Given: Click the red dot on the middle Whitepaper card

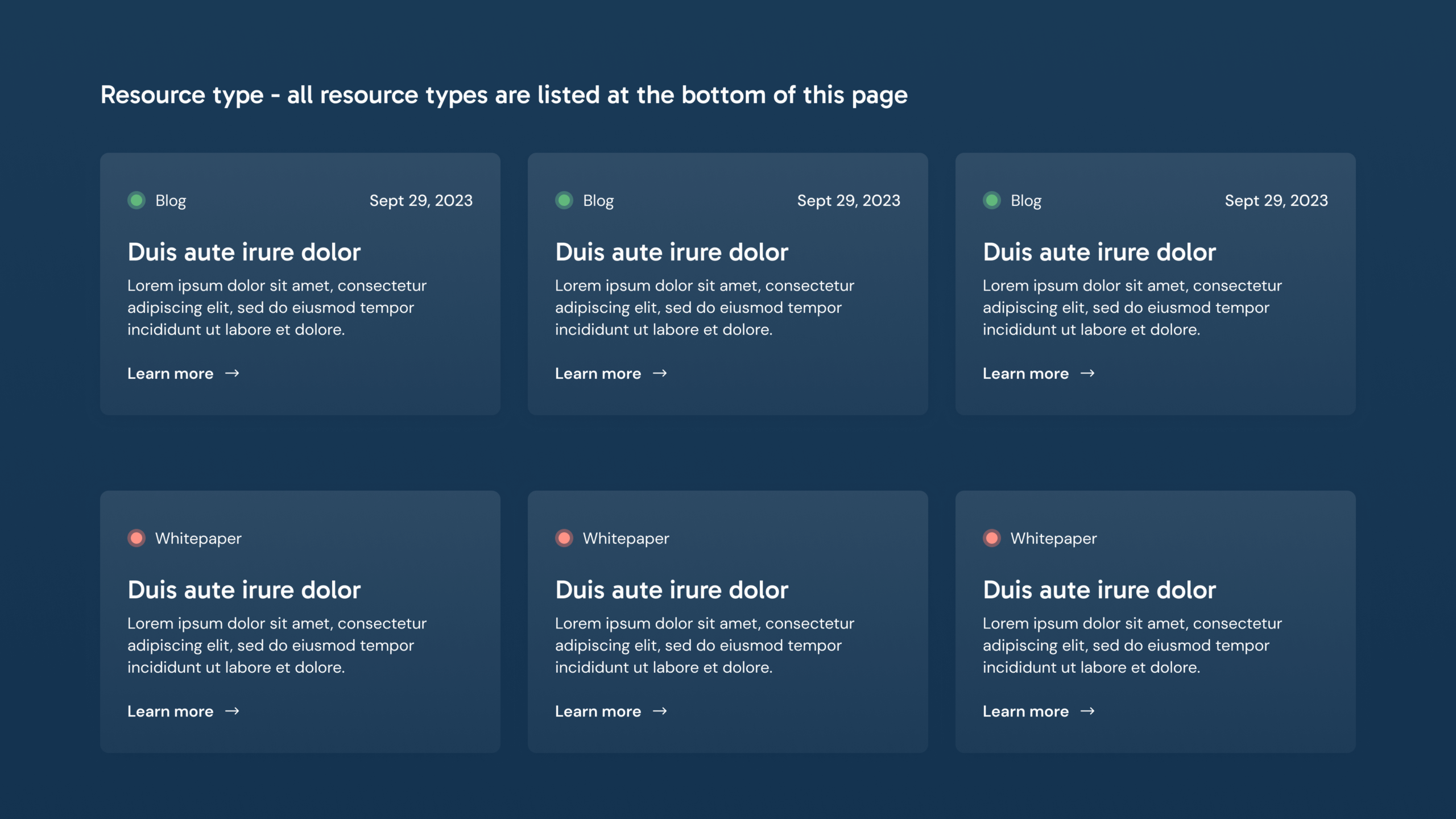Looking at the screenshot, I should [564, 538].
